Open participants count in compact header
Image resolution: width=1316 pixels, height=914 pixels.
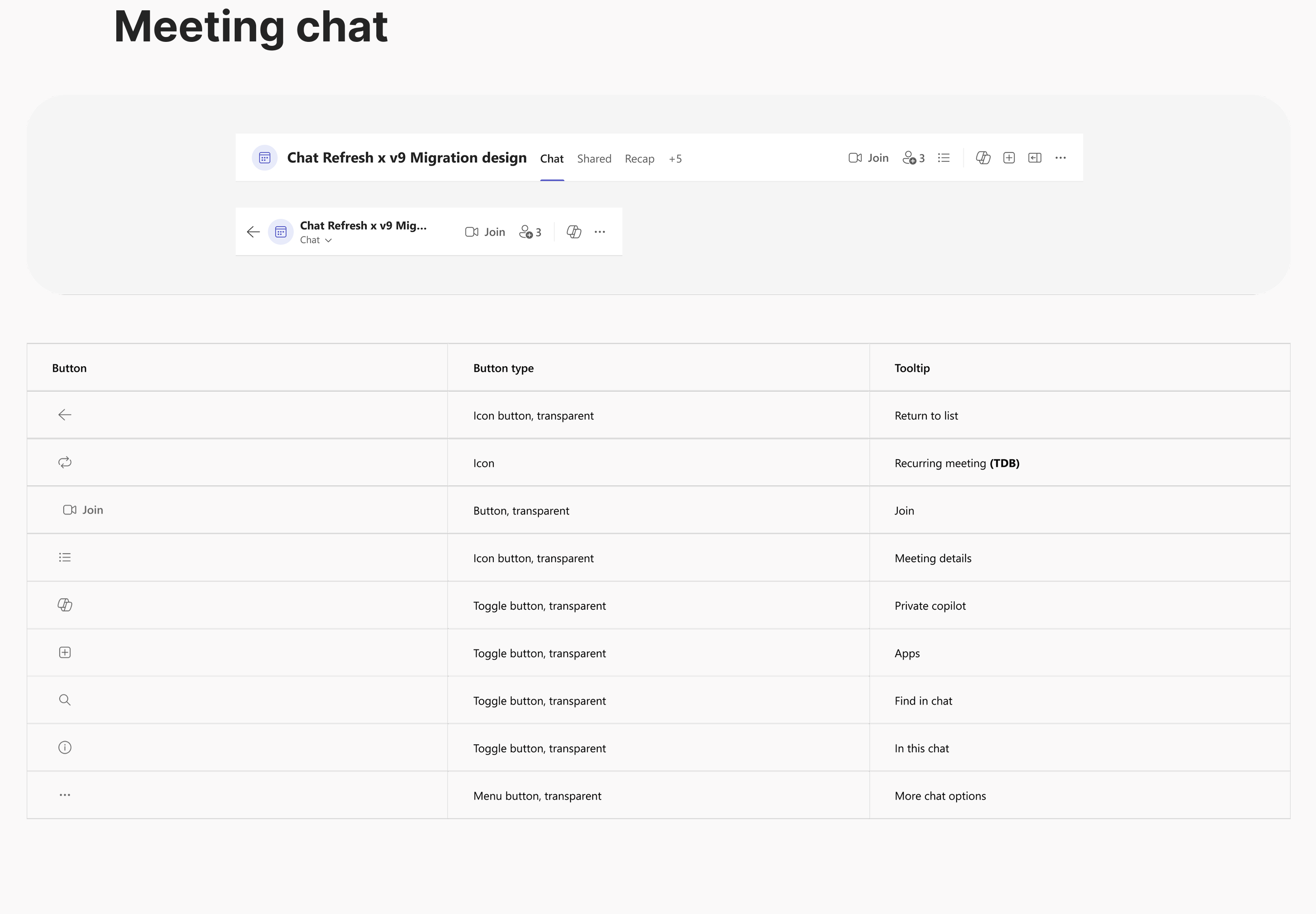coord(530,232)
